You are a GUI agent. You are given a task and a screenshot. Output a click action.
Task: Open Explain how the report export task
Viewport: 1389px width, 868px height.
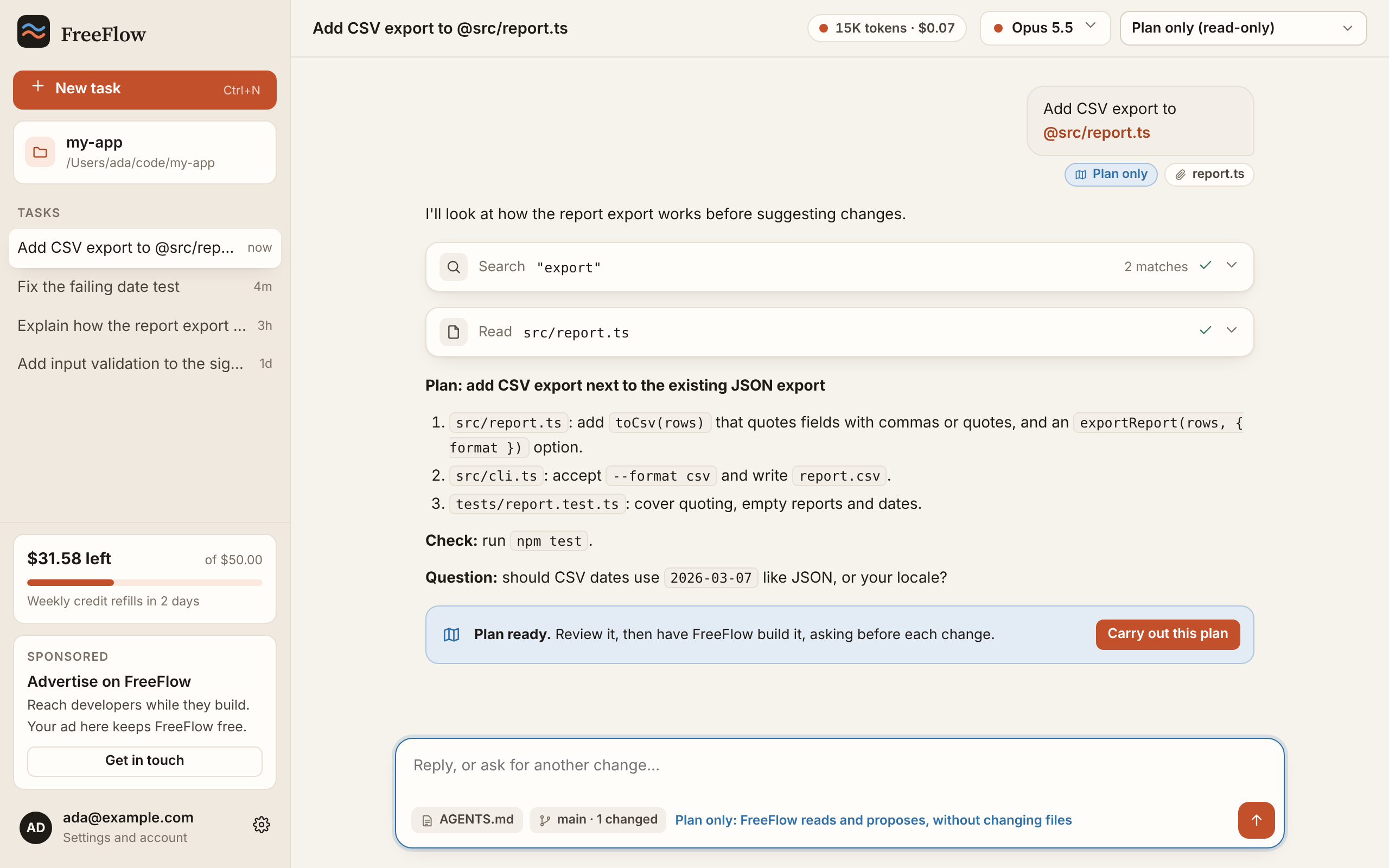click(145, 325)
